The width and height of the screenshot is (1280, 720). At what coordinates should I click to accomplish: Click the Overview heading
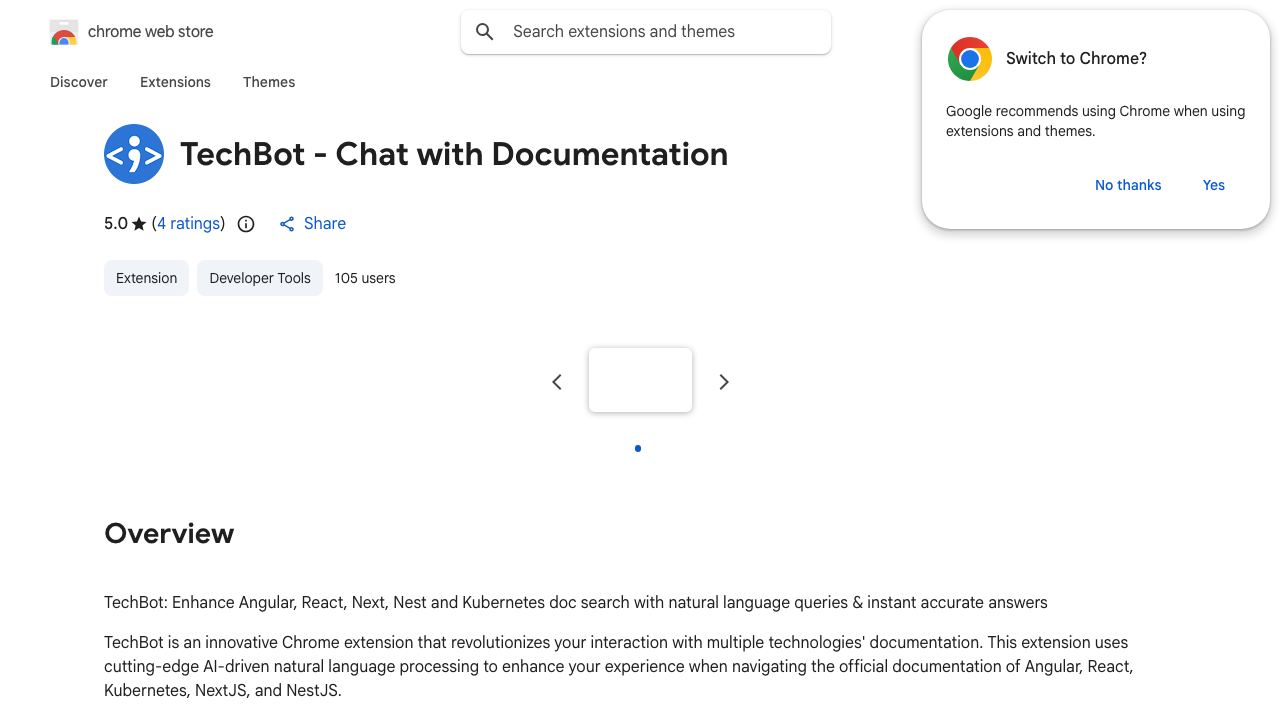[x=169, y=533]
